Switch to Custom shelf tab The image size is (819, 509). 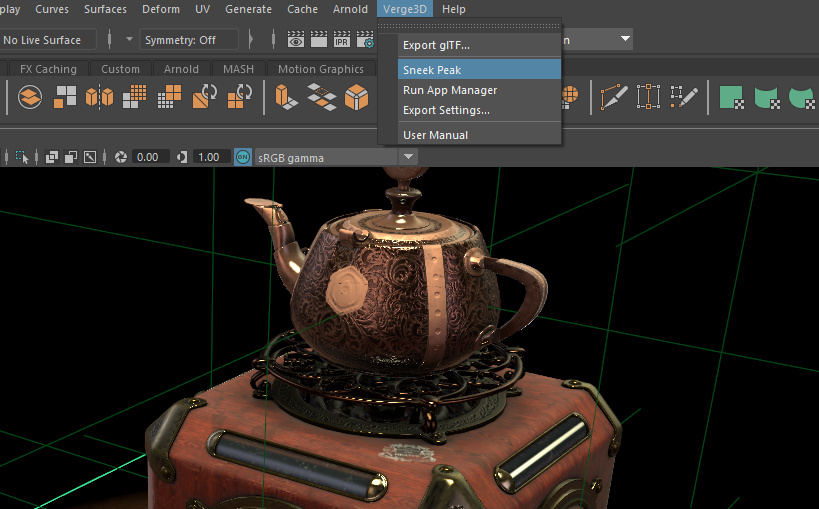120,69
